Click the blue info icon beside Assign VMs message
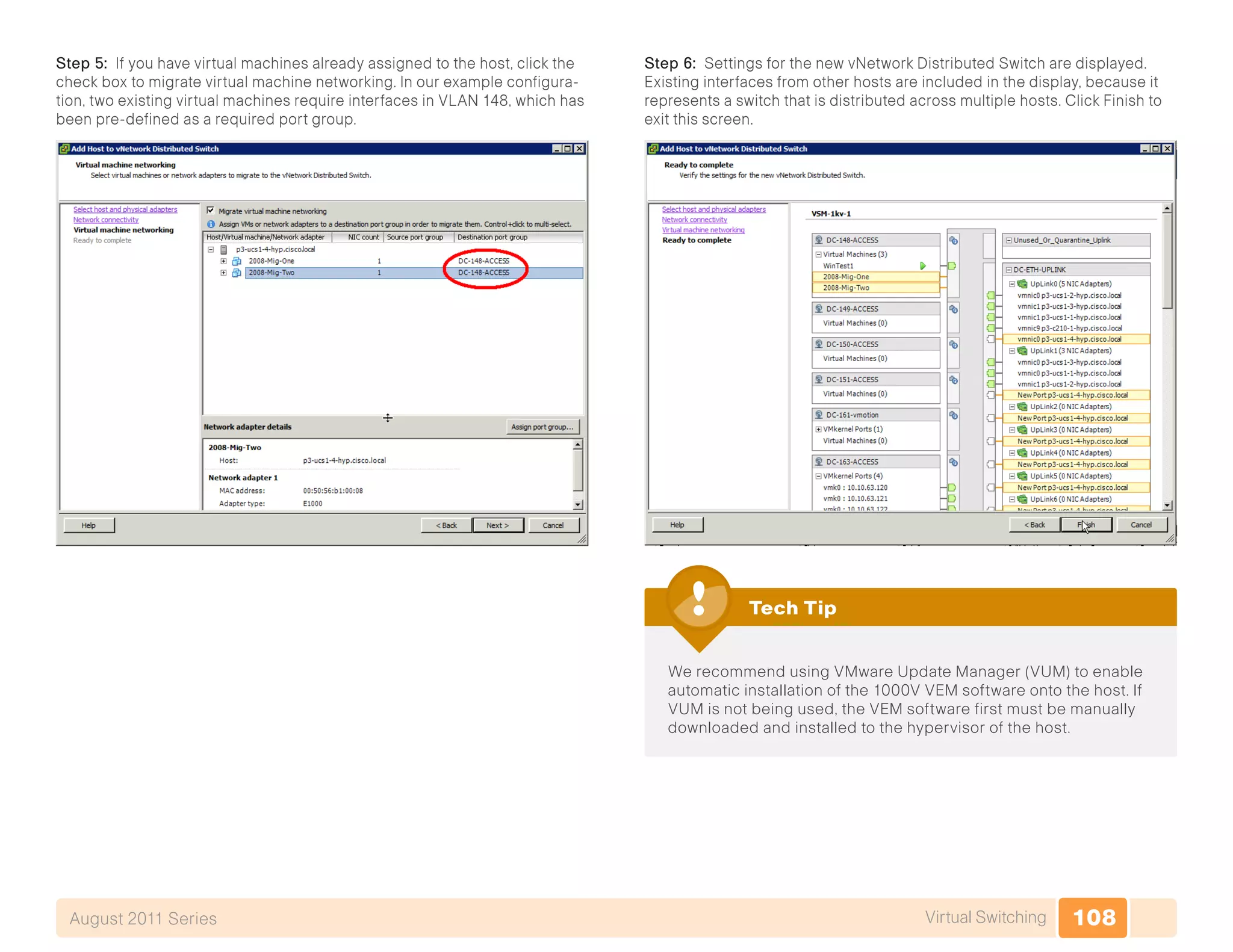Screen dimensions: 1233x952 pos(211,224)
